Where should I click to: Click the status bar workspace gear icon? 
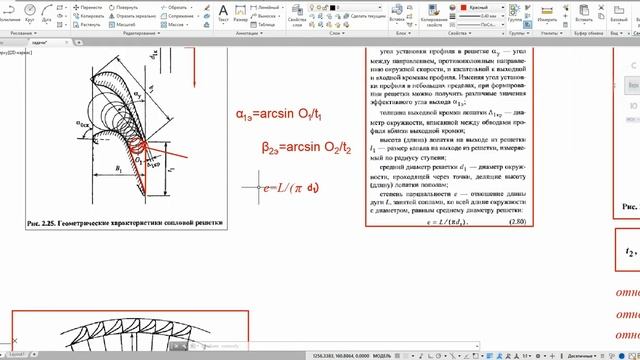(538, 356)
